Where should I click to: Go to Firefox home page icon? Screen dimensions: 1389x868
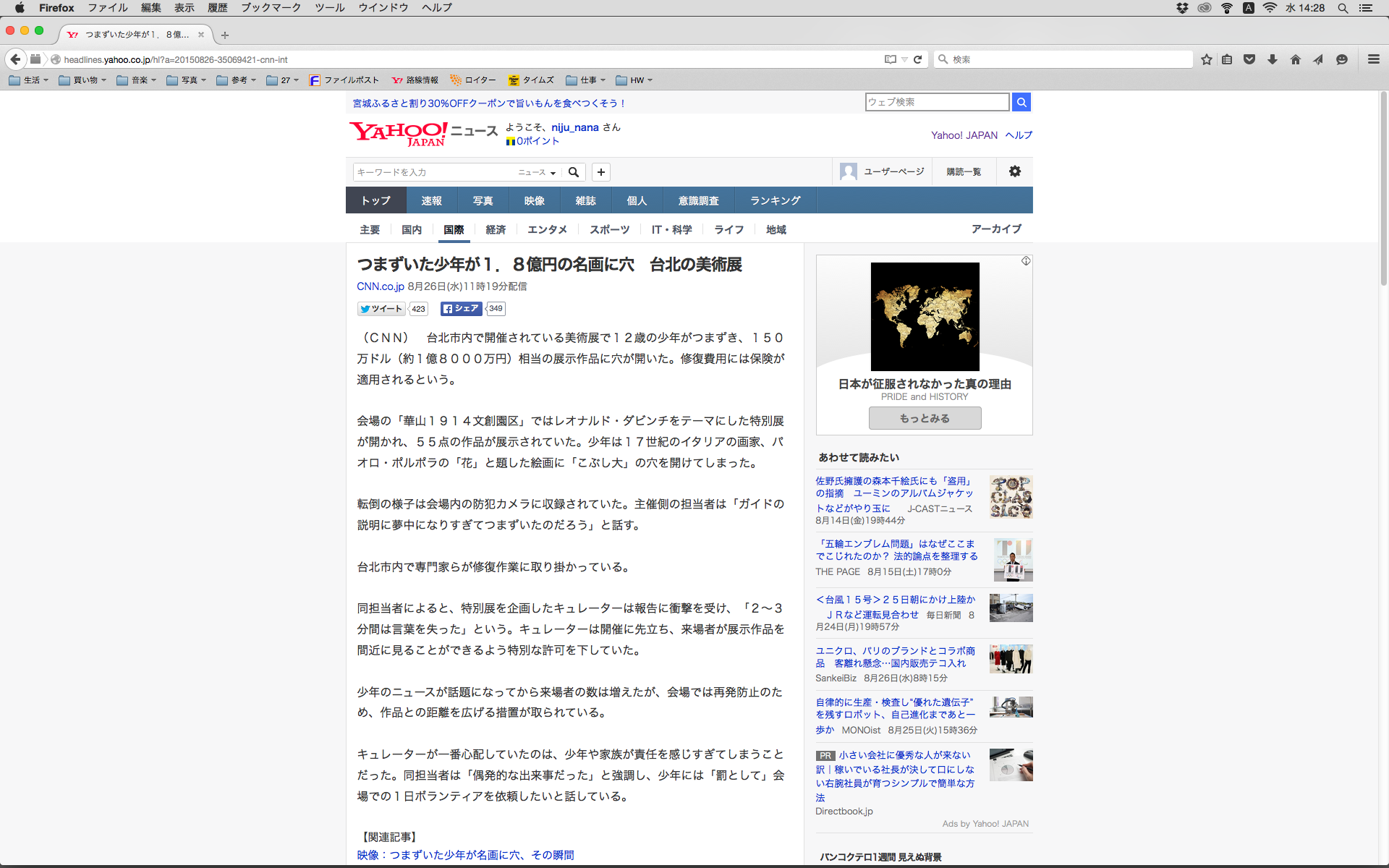pyautogui.click(x=1295, y=59)
